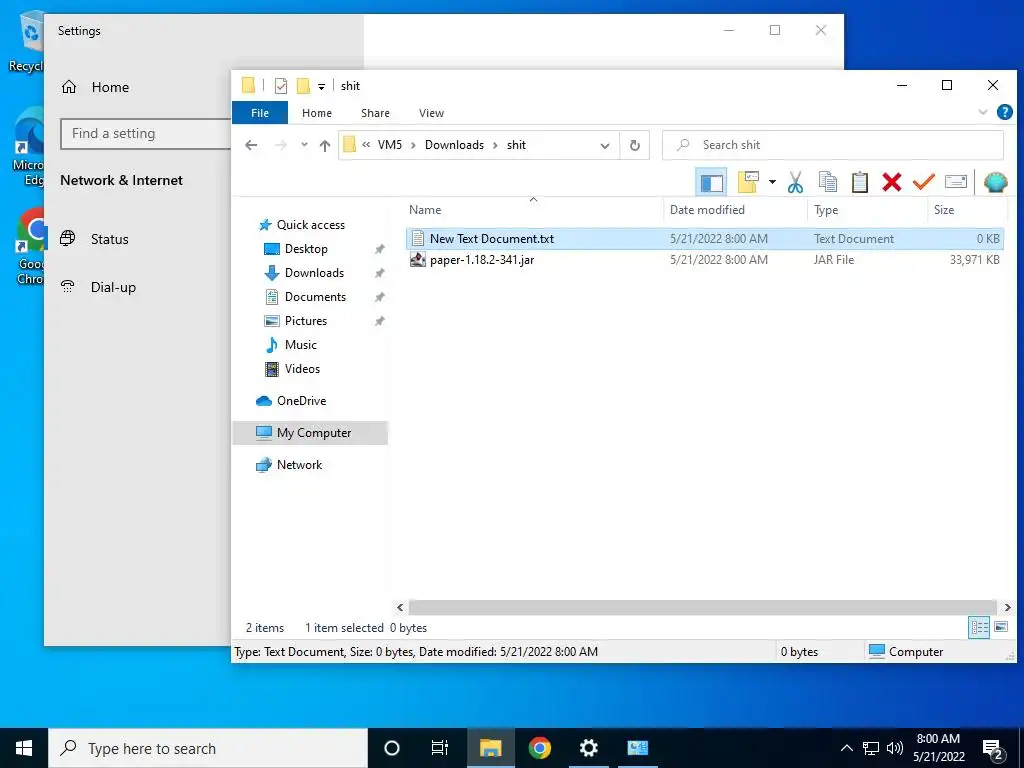
Task: Show hidden system tray icons
Action: pos(846,748)
